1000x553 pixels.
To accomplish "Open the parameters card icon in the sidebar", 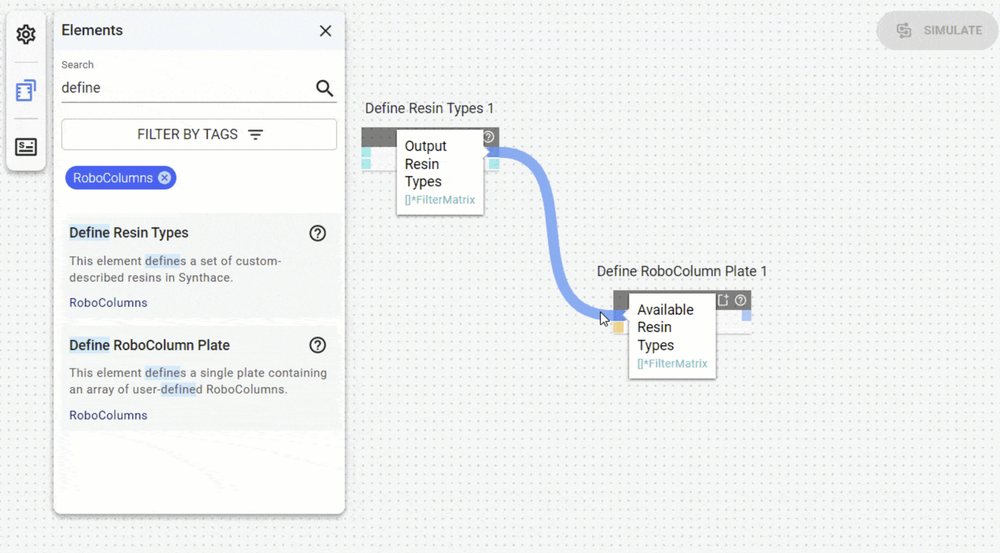I will (x=26, y=147).
